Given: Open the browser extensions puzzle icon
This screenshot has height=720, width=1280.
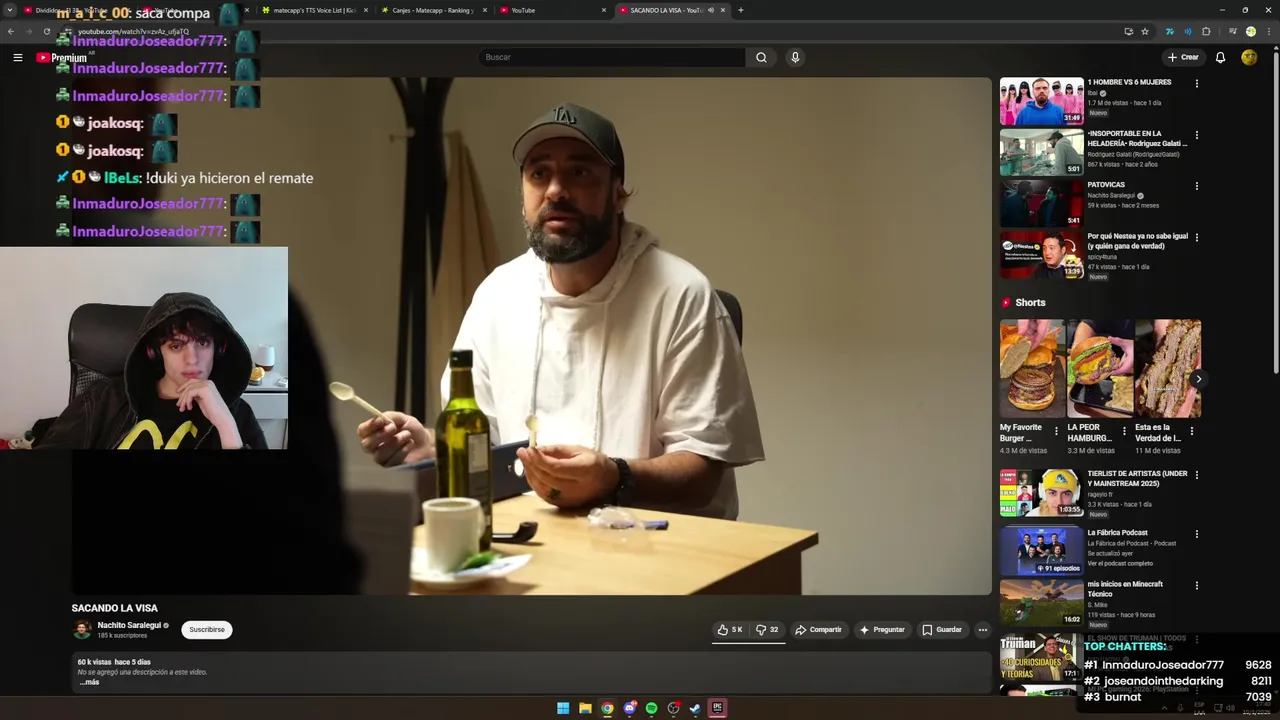Looking at the screenshot, I should pyautogui.click(x=1206, y=31).
